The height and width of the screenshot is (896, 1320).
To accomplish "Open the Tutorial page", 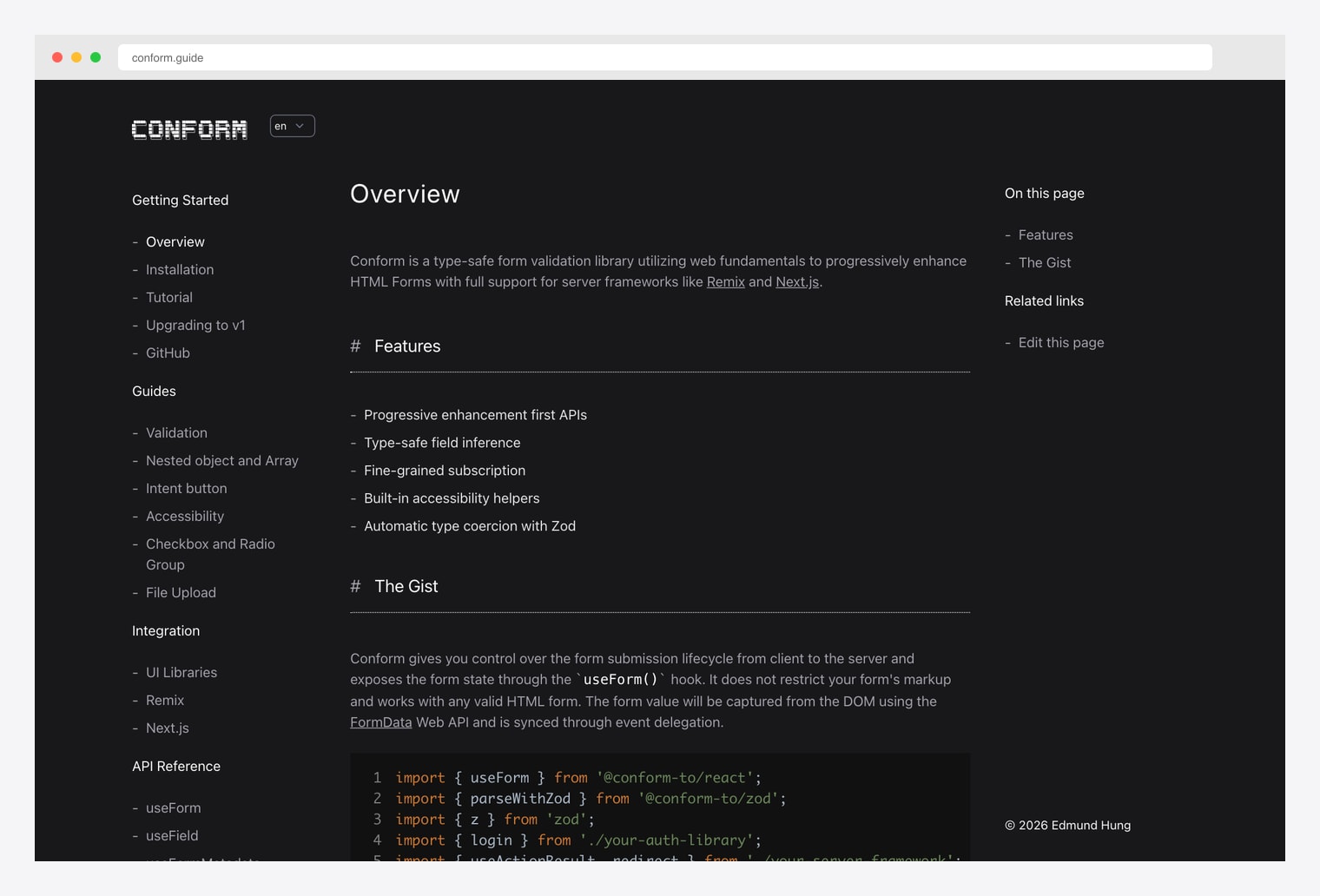I will click(169, 297).
